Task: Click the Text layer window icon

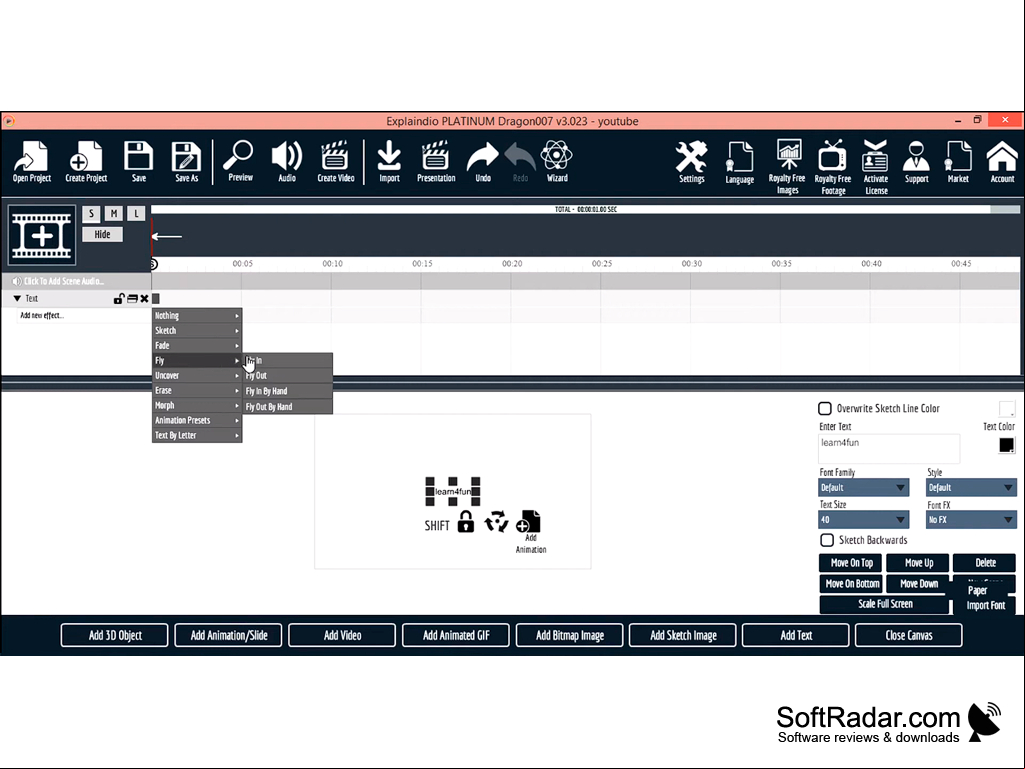Action: click(132, 299)
